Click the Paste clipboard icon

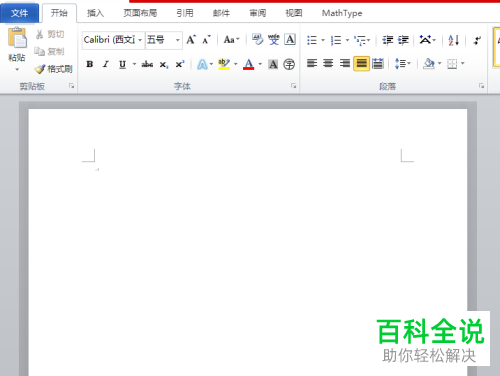pyautogui.click(x=17, y=38)
